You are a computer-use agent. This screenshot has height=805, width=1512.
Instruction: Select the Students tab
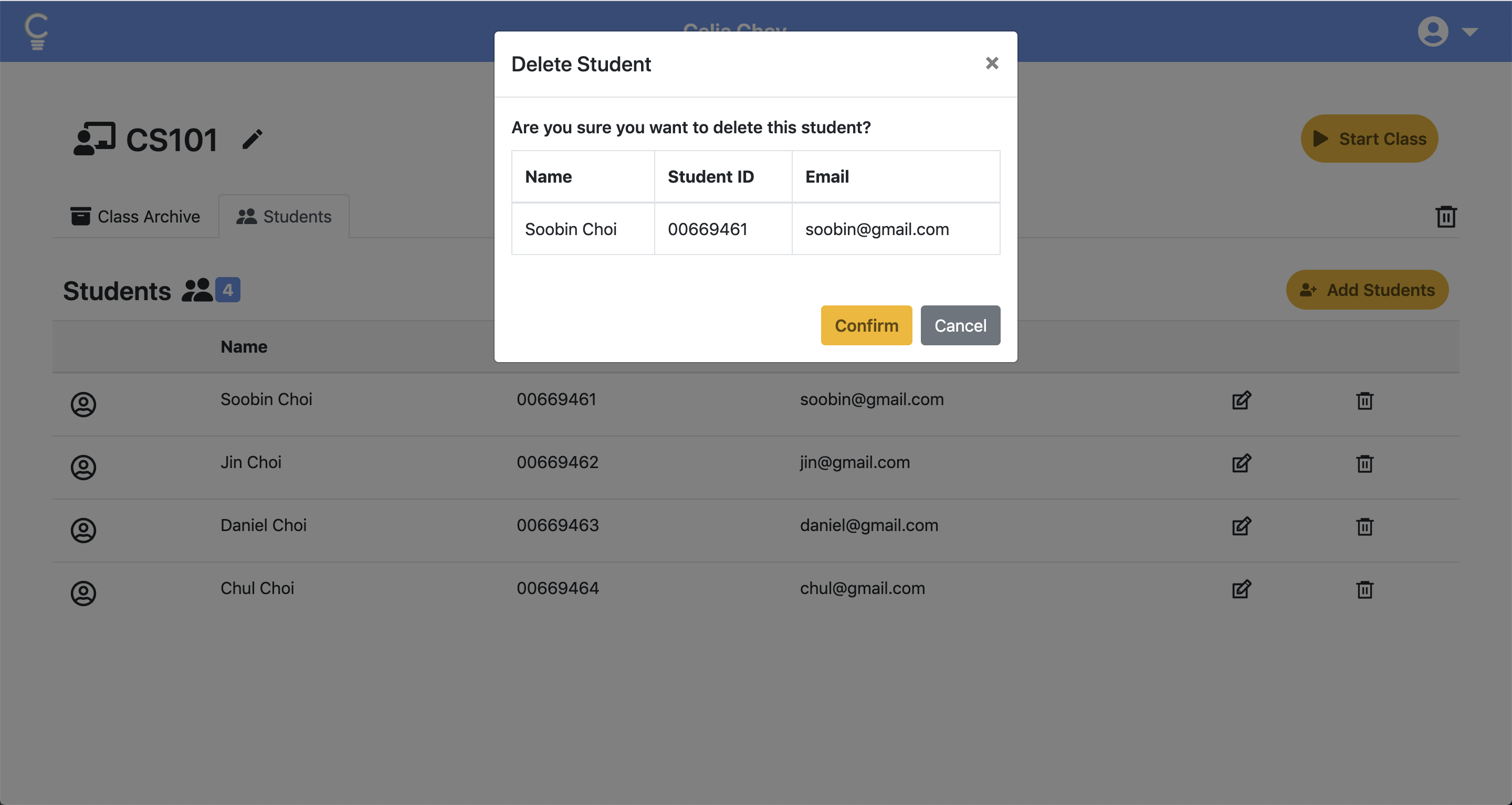pyautogui.click(x=284, y=217)
